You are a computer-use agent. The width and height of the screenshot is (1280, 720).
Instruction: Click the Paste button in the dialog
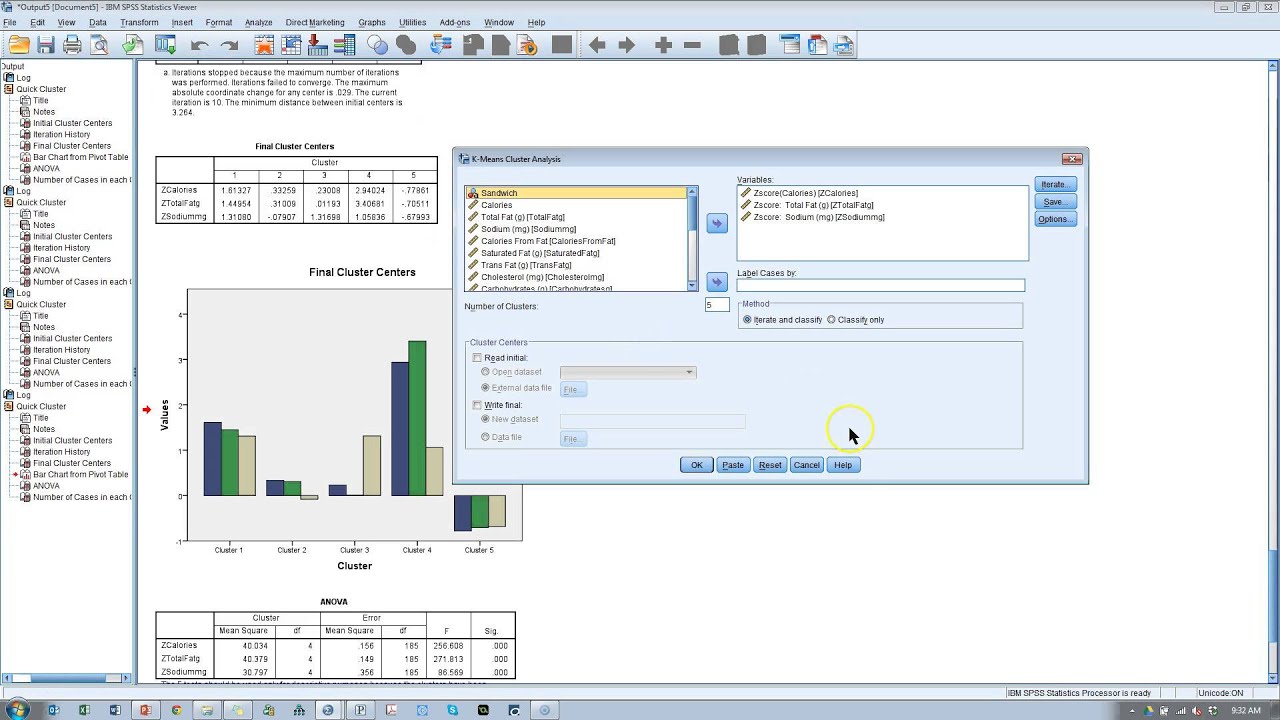tap(733, 465)
